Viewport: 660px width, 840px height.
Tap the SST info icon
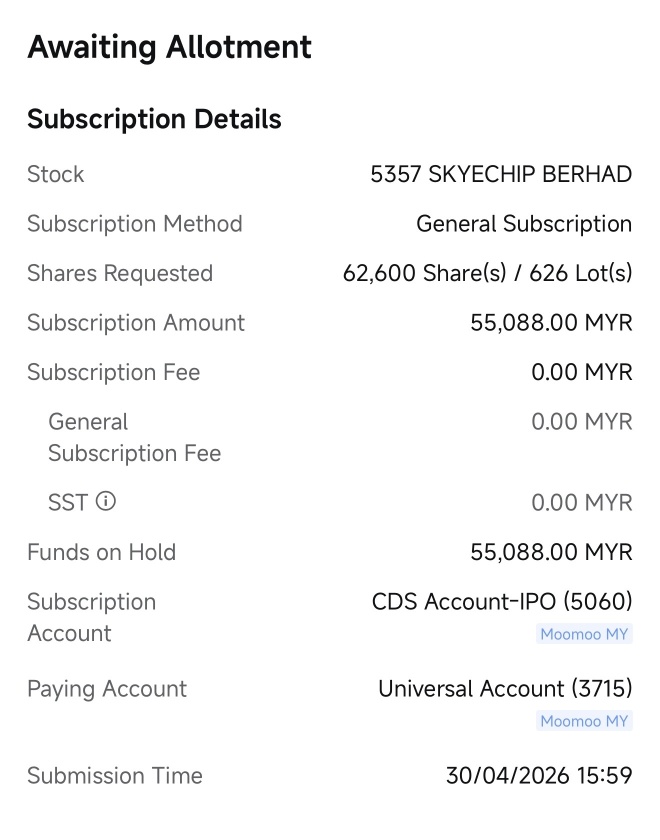[106, 502]
